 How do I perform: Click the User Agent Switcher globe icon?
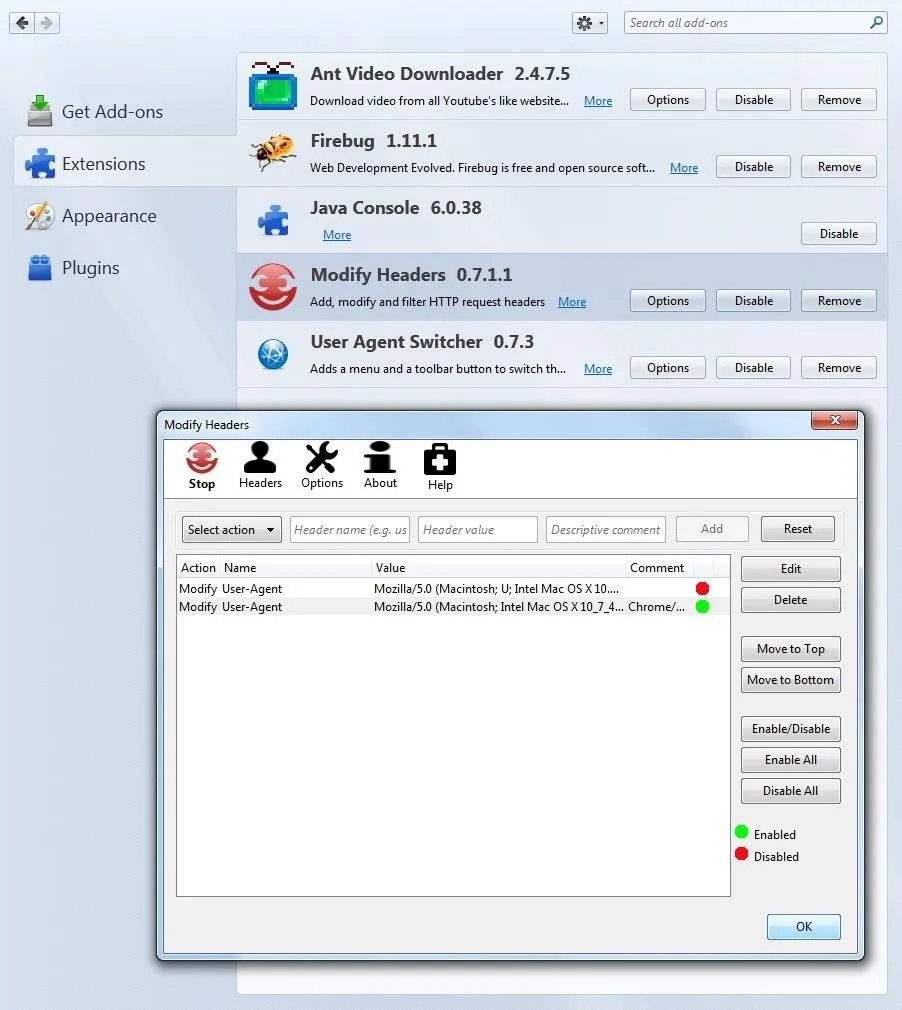(273, 354)
